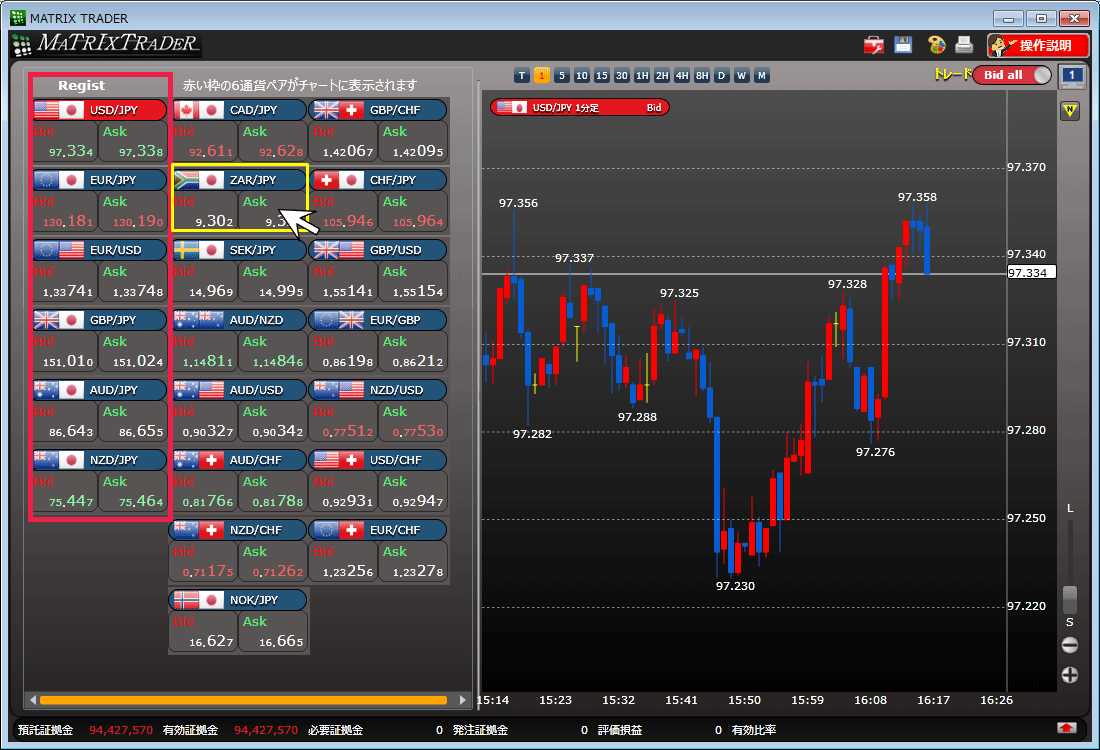Screen dimensions: 1100x750
Task: Click the 97.334 current price axis label
Action: pos(1031,273)
